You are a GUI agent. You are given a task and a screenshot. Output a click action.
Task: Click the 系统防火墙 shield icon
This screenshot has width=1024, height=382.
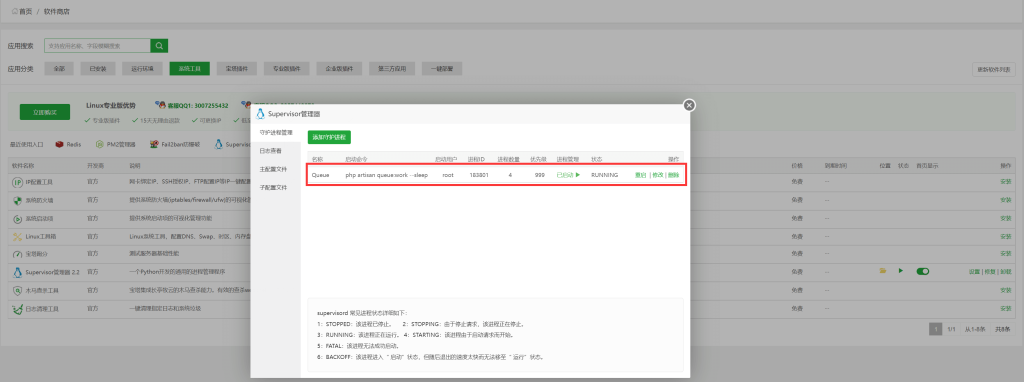pos(17,200)
